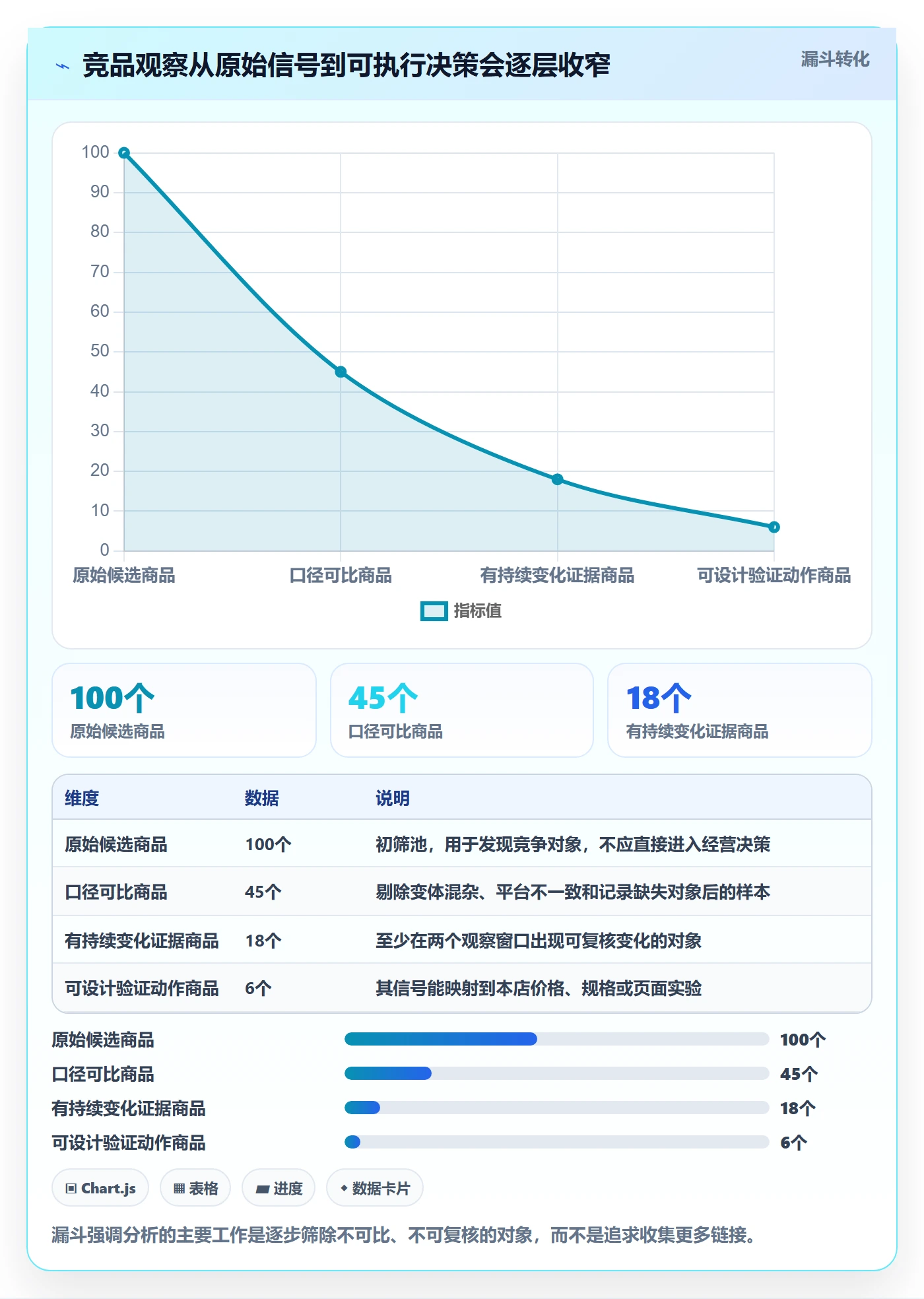The height and width of the screenshot is (1299, 924).
Task: Click the 指标值 legend label
Action: (478, 611)
